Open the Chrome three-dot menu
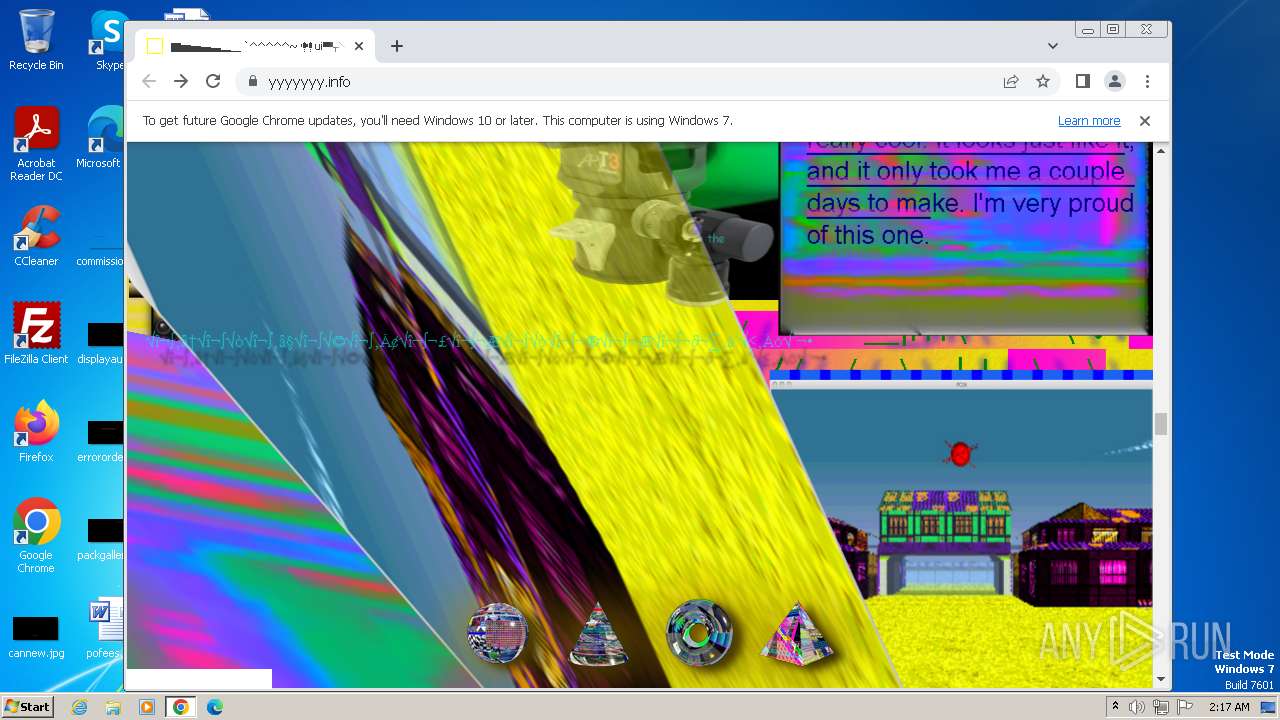Image resolution: width=1280 pixels, height=720 pixels. (x=1147, y=81)
